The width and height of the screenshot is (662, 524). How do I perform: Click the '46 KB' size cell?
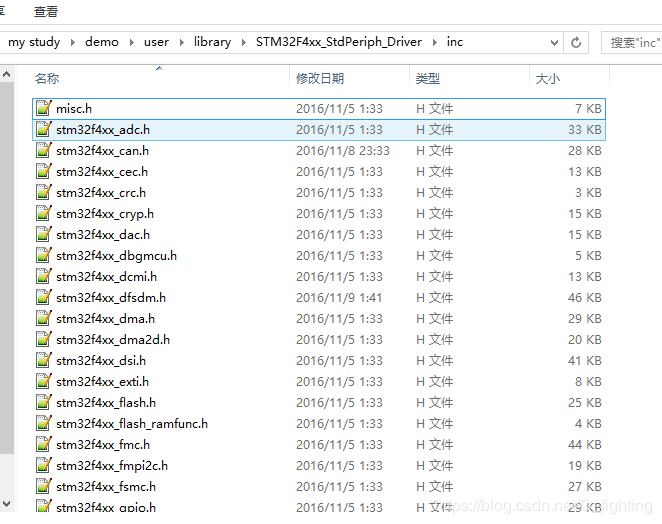click(x=585, y=298)
